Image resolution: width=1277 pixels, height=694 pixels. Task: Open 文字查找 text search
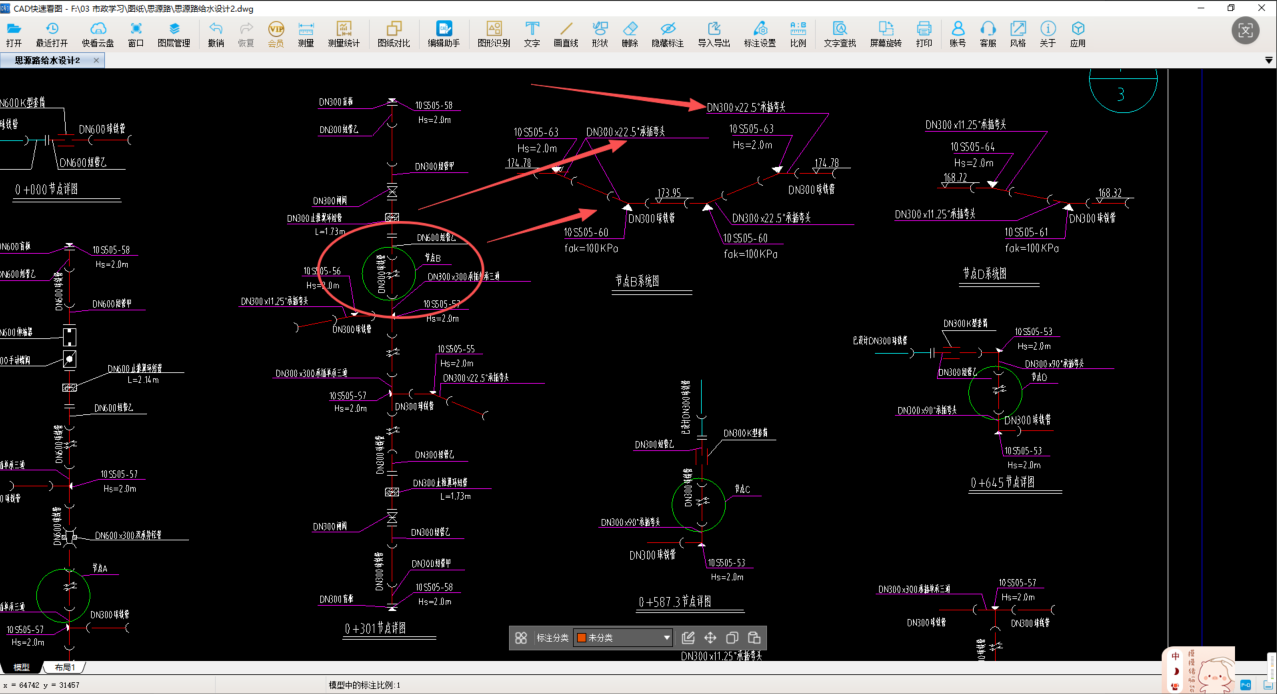[840, 35]
